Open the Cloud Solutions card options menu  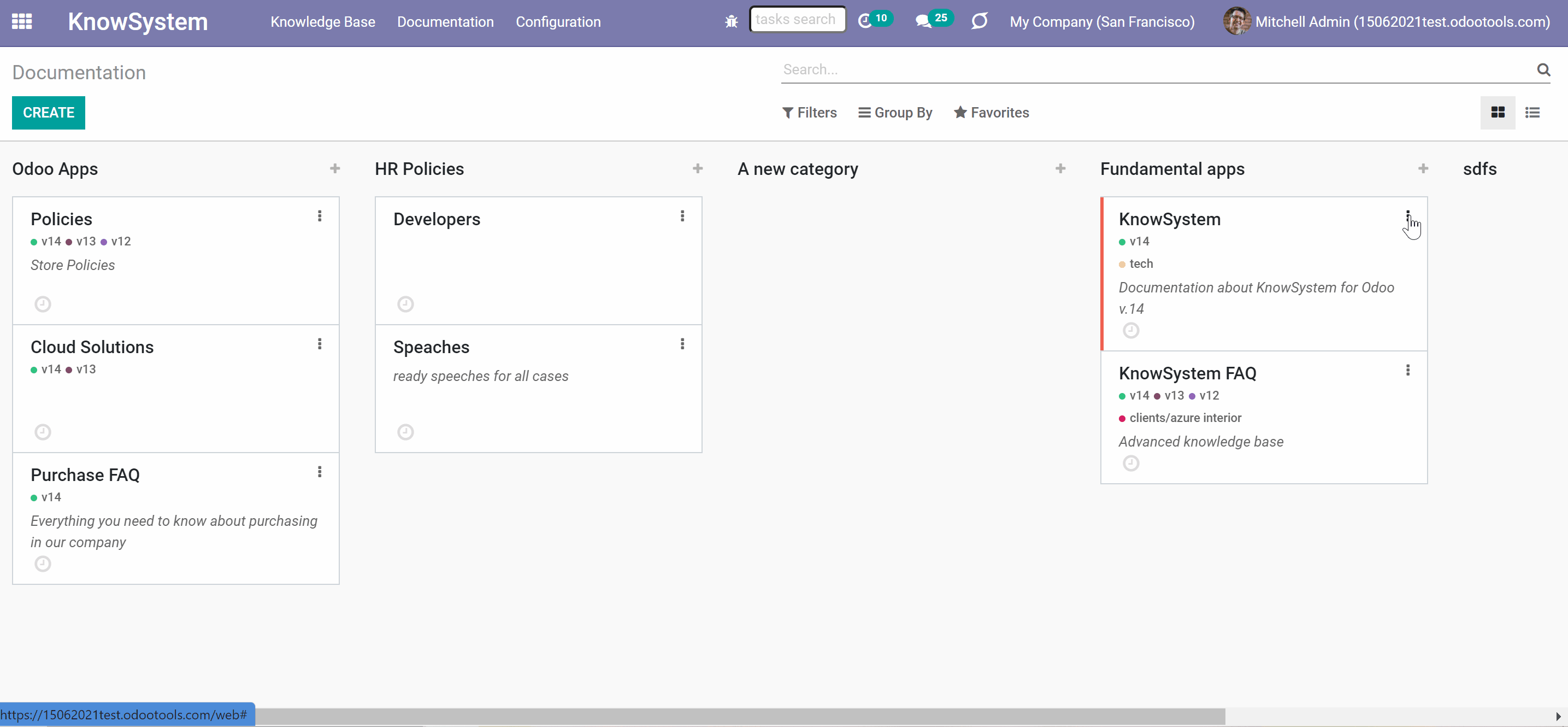click(320, 344)
